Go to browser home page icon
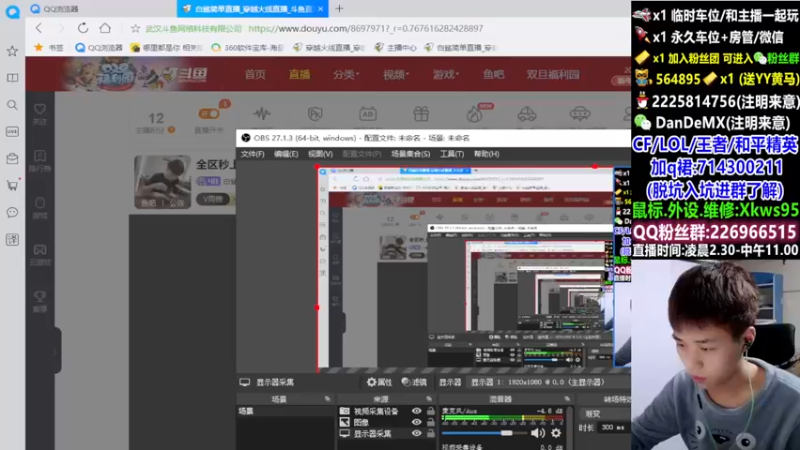The height and width of the screenshot is (450, 800). 105,28
